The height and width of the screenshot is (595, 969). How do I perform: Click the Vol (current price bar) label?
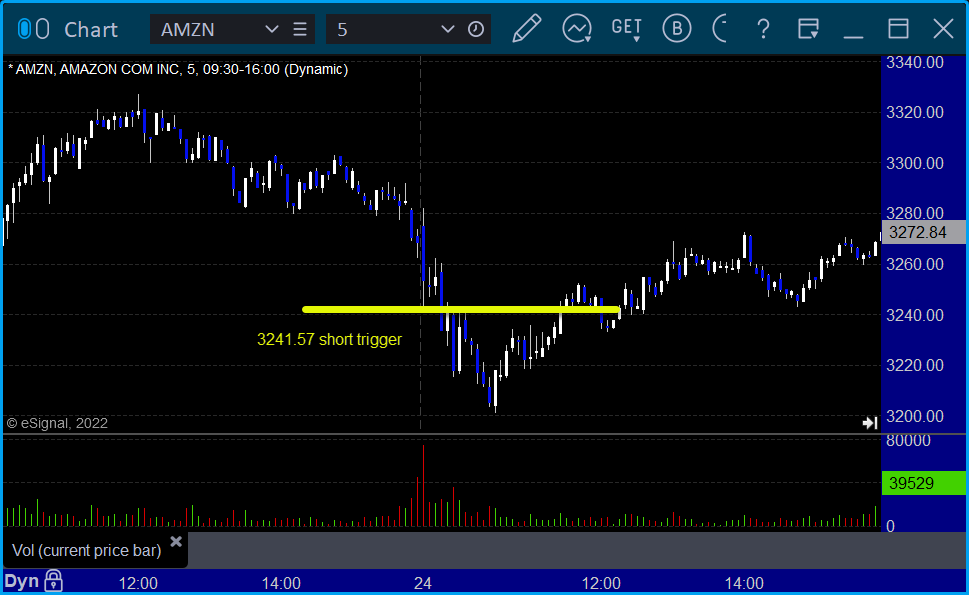coord(87,550)
